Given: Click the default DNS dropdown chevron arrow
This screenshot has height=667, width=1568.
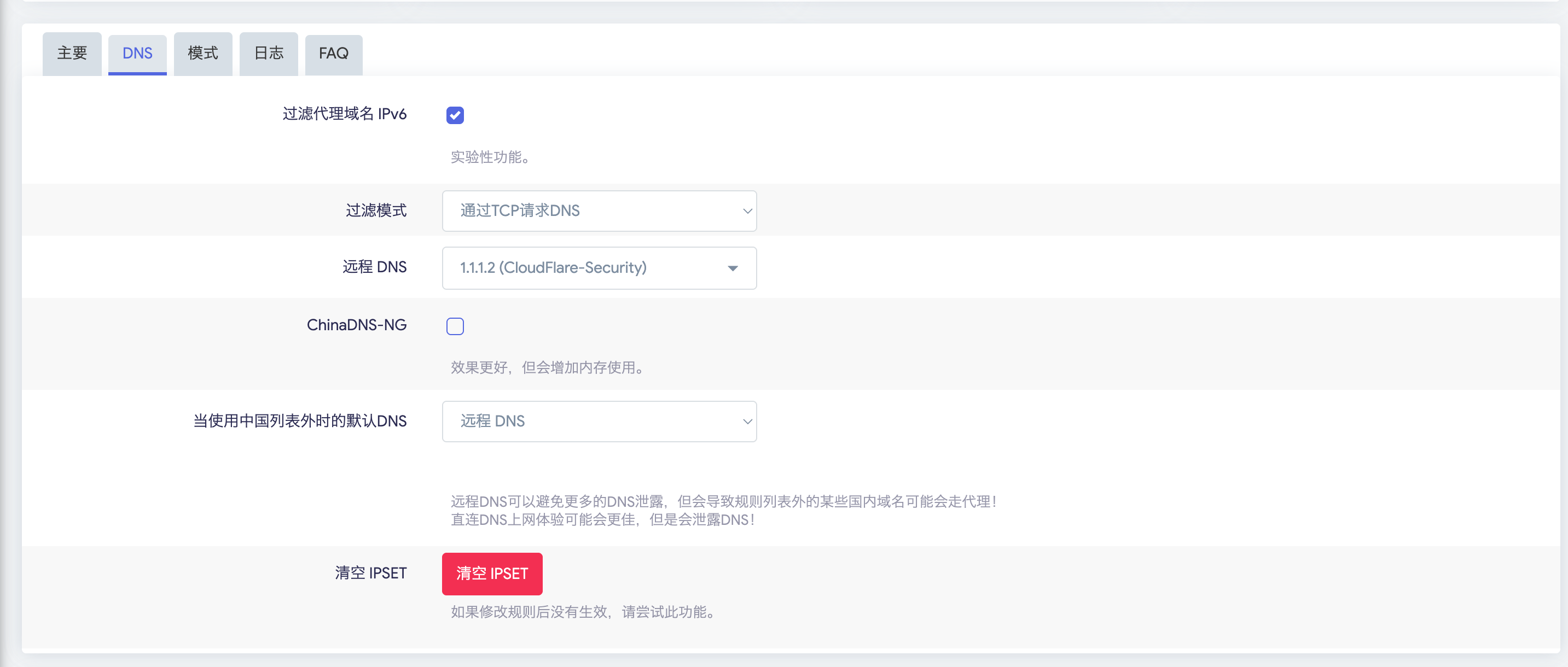Looking at the screenshot, I should pos(747,422).
